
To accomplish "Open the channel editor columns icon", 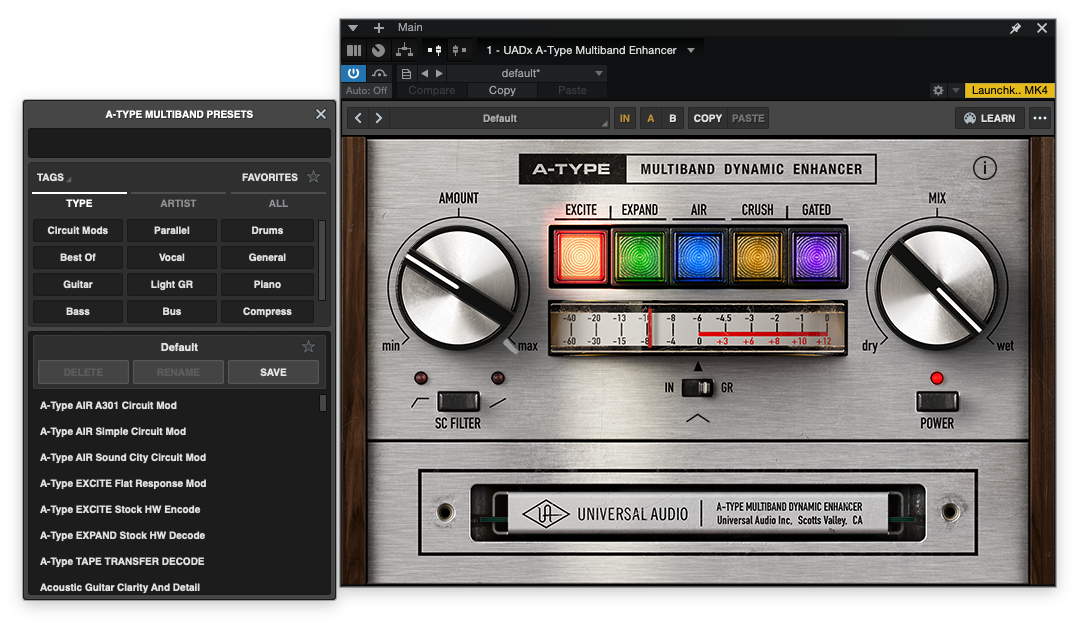I will [354, 50].
